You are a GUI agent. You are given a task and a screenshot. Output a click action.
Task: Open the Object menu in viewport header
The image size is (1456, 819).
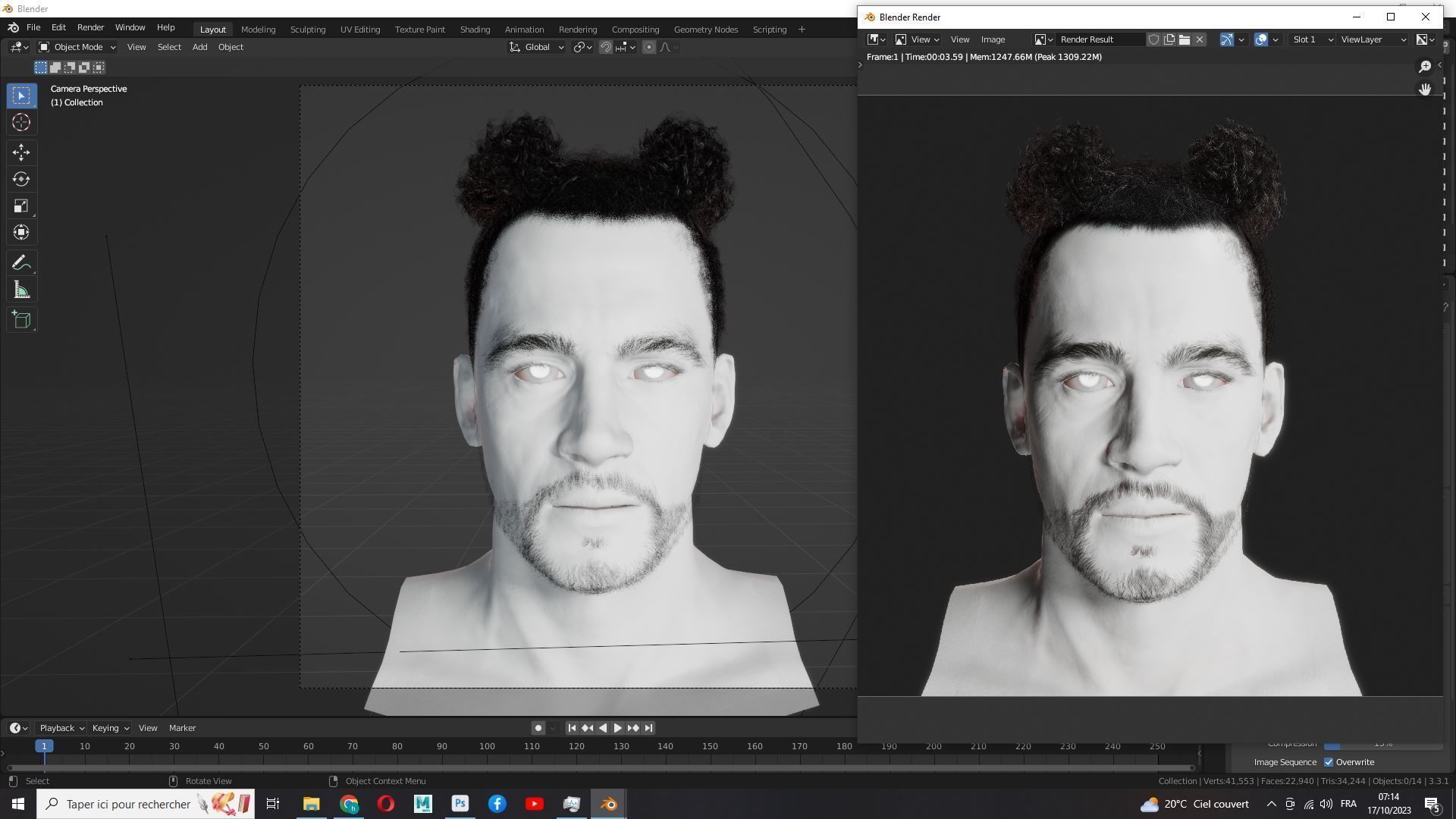click(231, 47)
